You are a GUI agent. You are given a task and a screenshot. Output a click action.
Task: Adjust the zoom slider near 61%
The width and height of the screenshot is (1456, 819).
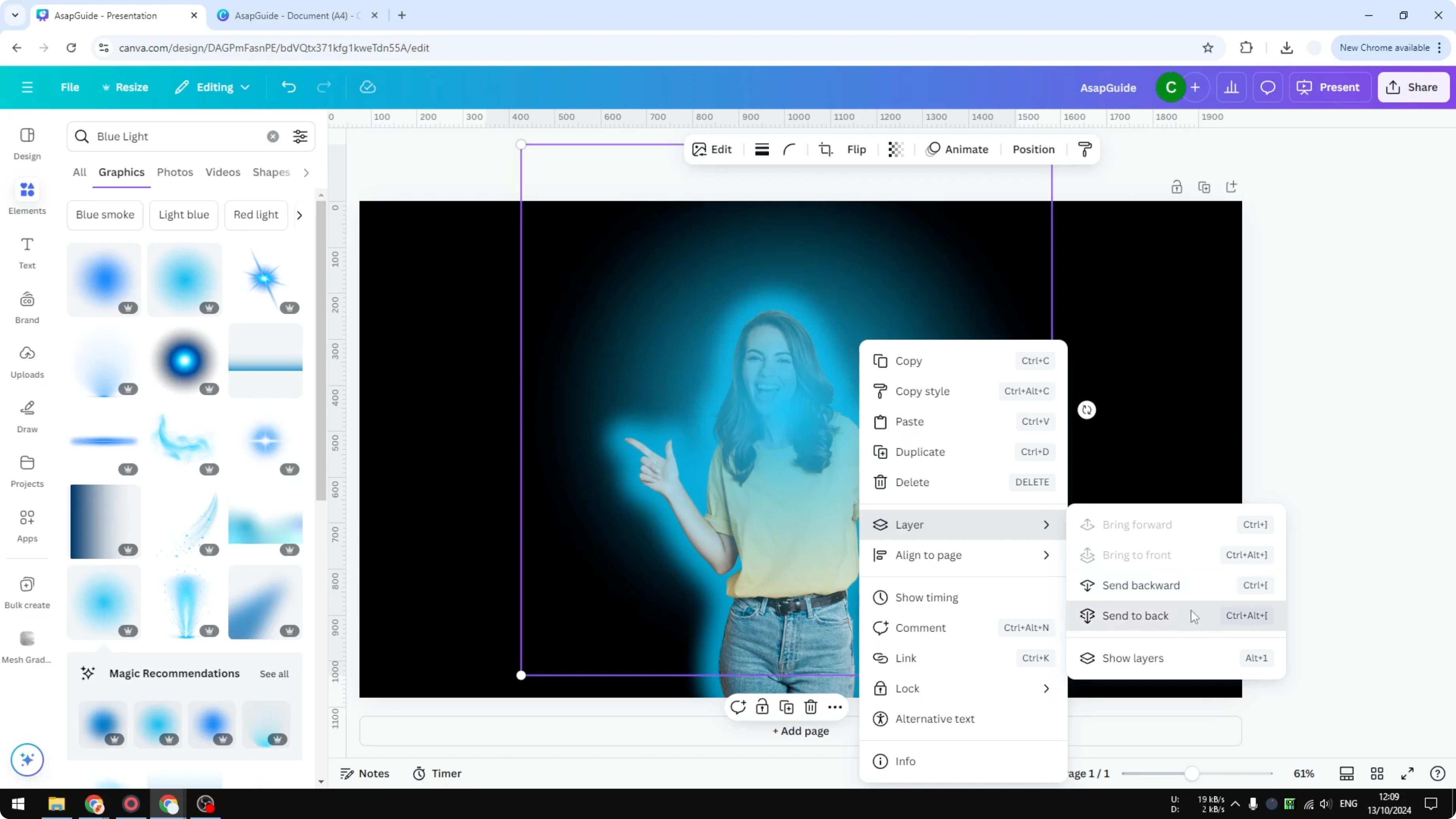click(x=1192, y=773)
